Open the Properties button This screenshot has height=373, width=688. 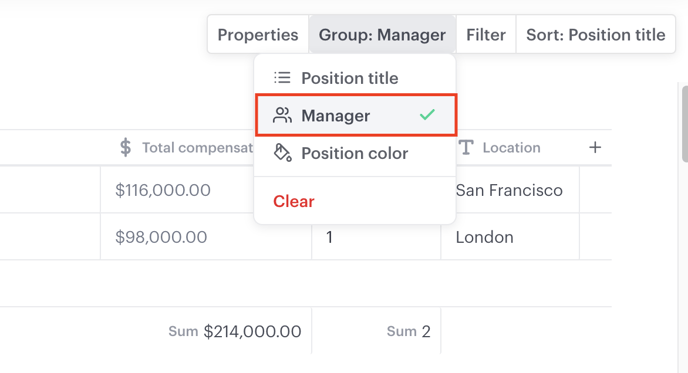(258, 35)
